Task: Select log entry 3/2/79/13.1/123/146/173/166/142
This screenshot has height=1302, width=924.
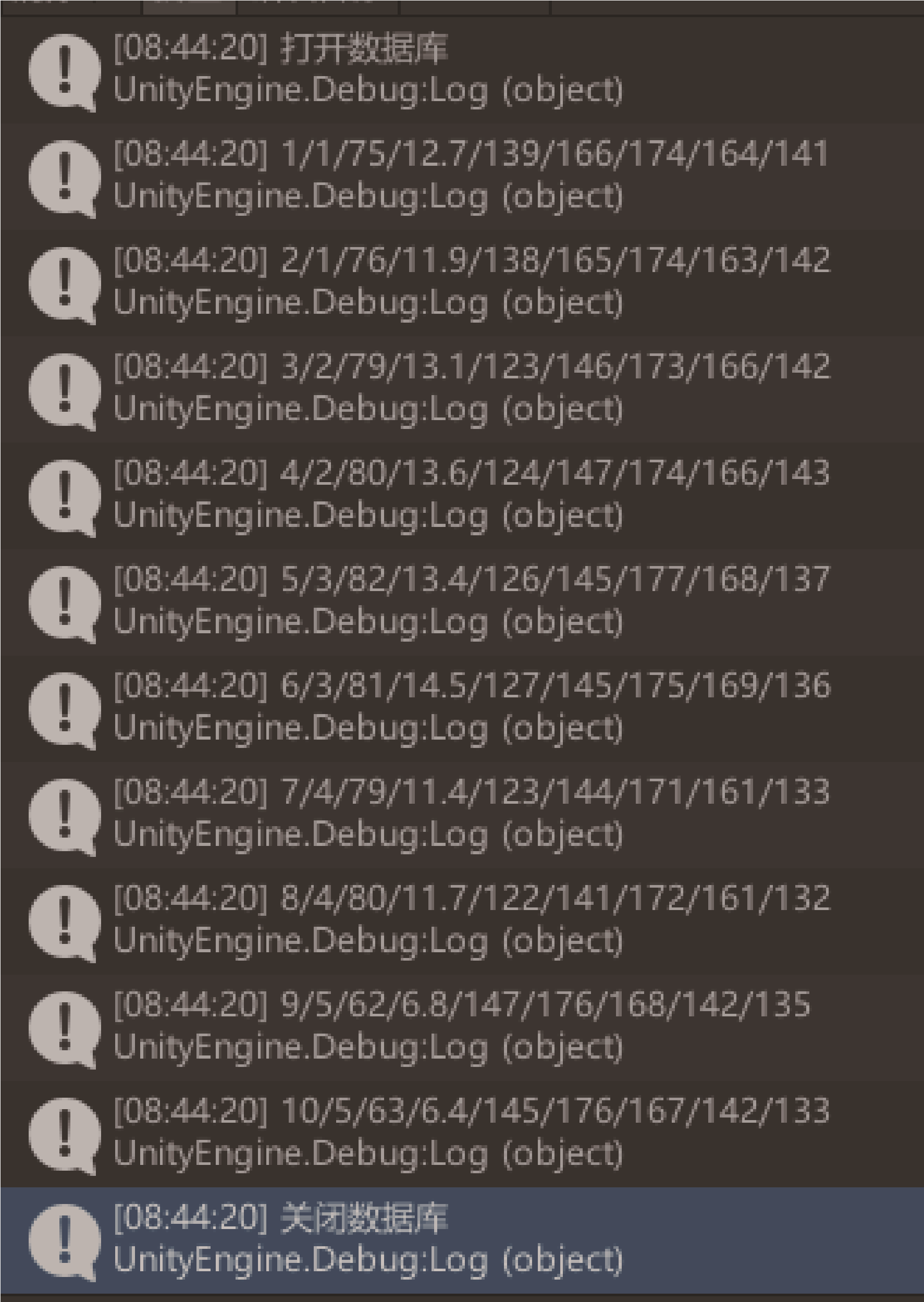Action: click(x=462, y=389)
